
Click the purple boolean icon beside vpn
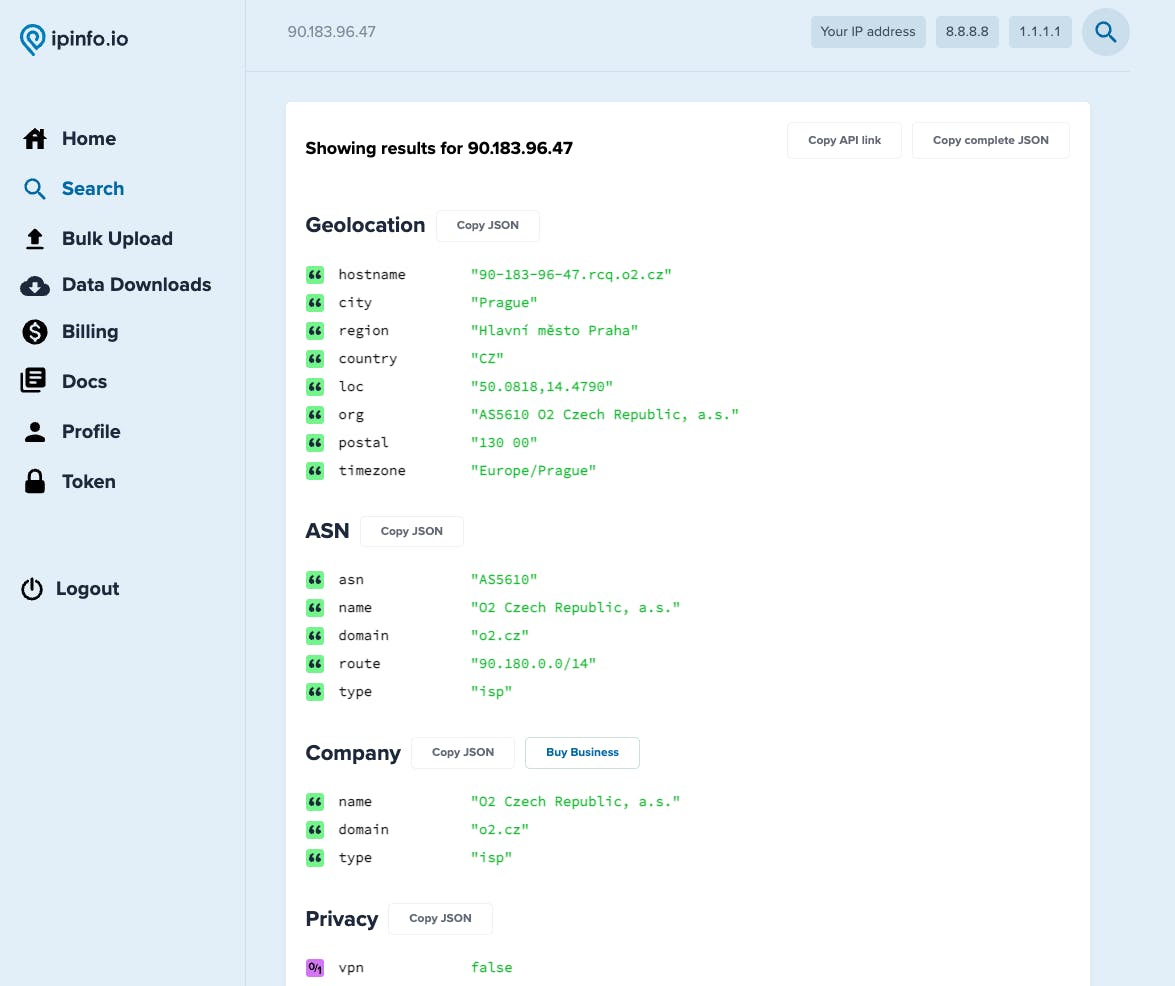315,967
